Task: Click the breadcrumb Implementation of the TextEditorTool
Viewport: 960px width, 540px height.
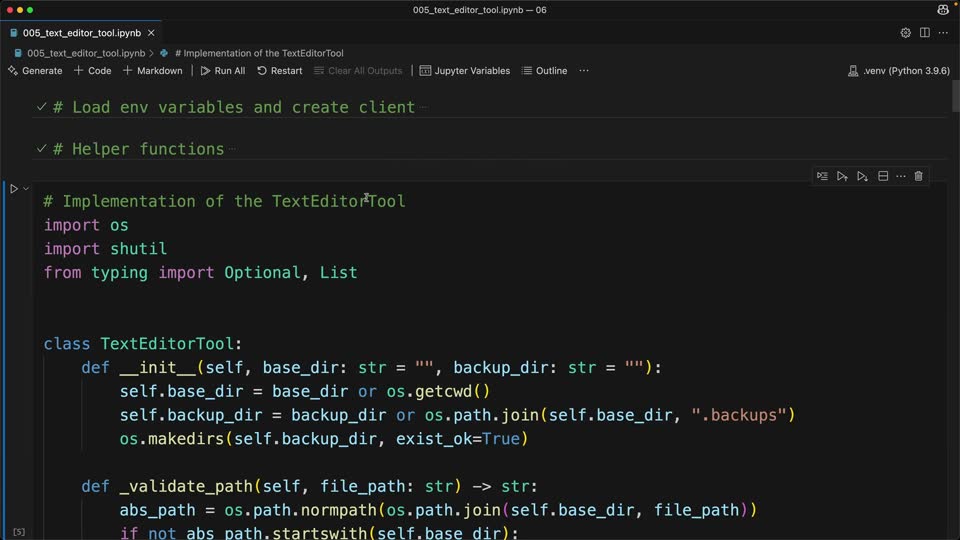Action: 259,53
